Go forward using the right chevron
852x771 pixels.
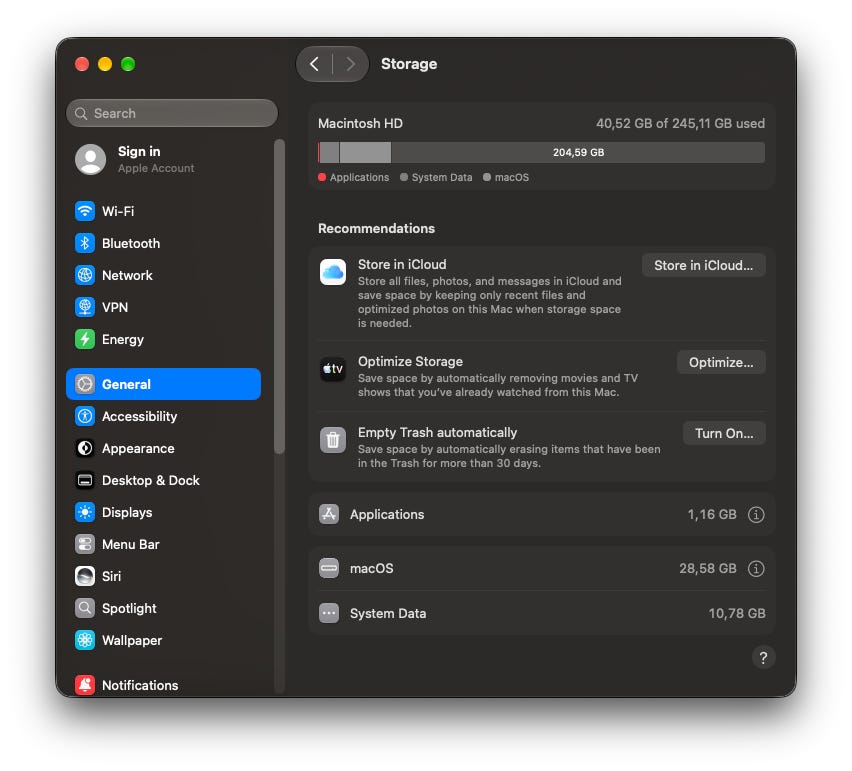click(350, 64)
